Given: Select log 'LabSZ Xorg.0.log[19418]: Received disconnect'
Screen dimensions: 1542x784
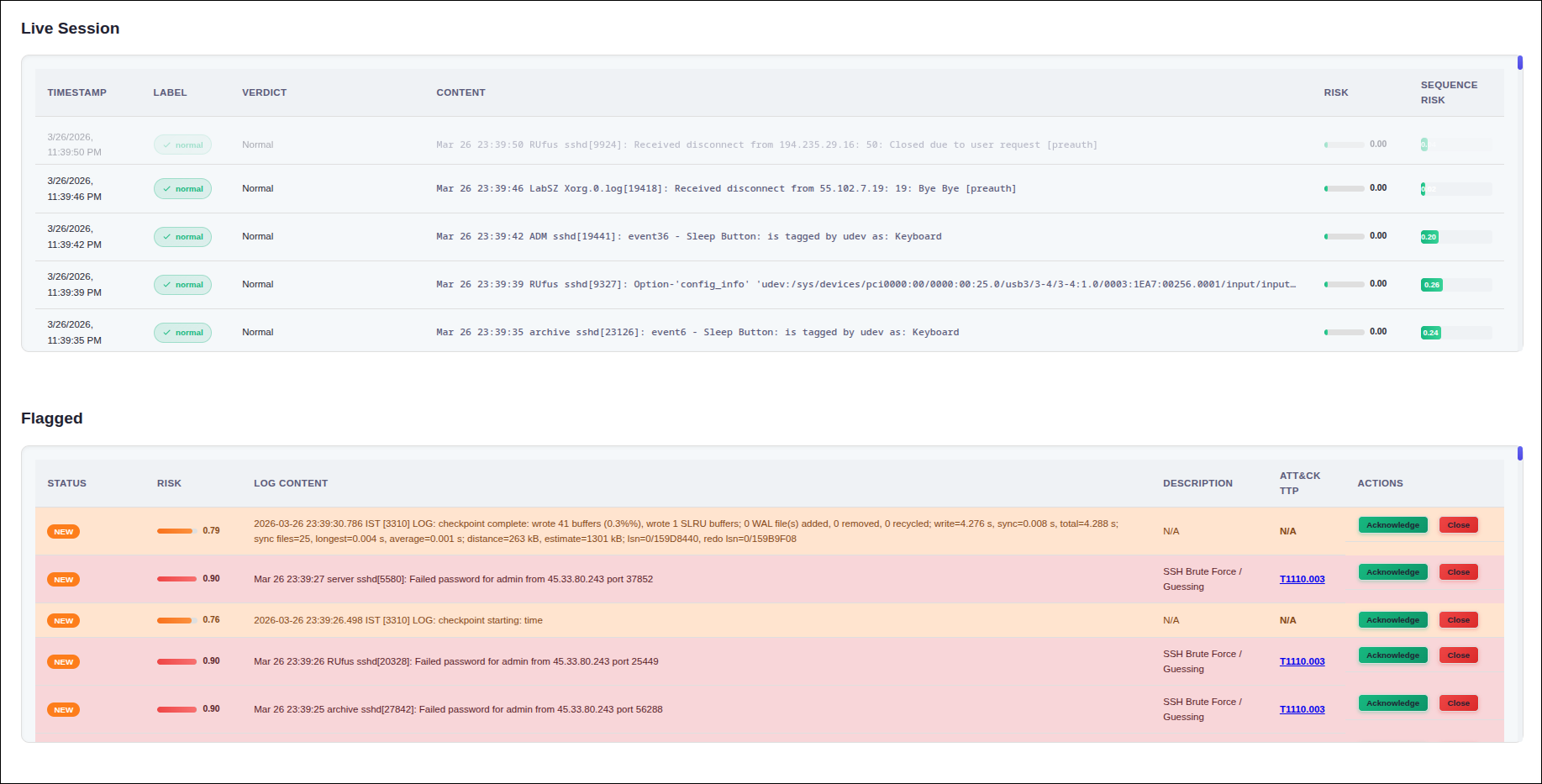Looking at the screenshot, I should [726, 189].
